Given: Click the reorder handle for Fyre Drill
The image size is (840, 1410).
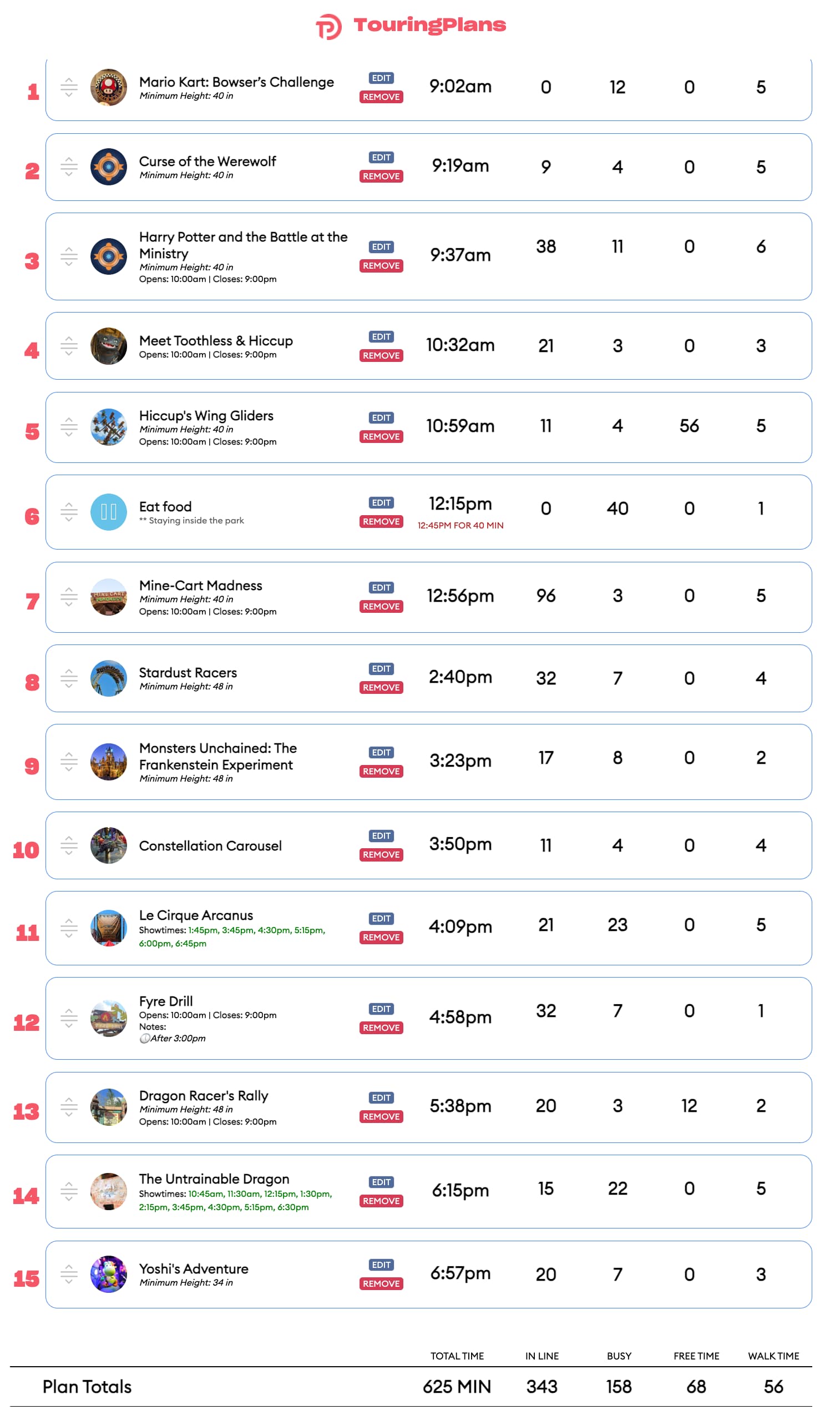Looking at the screenshot, I should (69, 1018).
